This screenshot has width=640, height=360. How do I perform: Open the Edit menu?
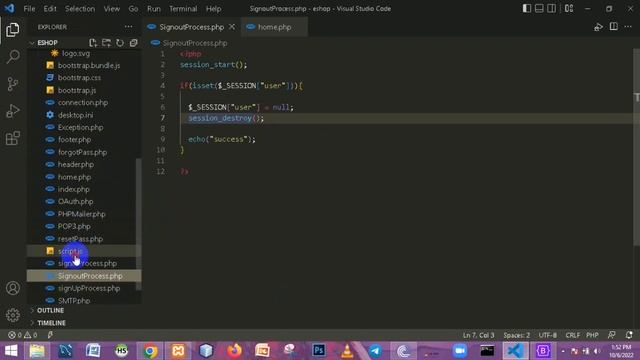(50, 9)
